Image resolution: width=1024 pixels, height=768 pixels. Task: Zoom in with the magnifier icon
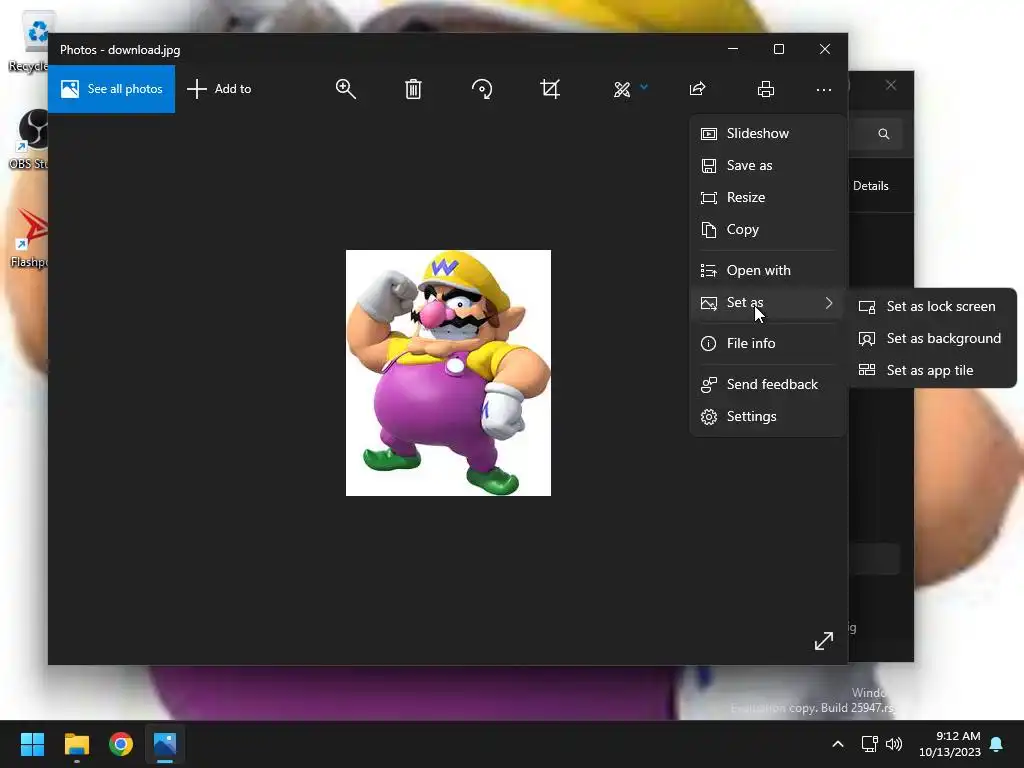(345, 89)
